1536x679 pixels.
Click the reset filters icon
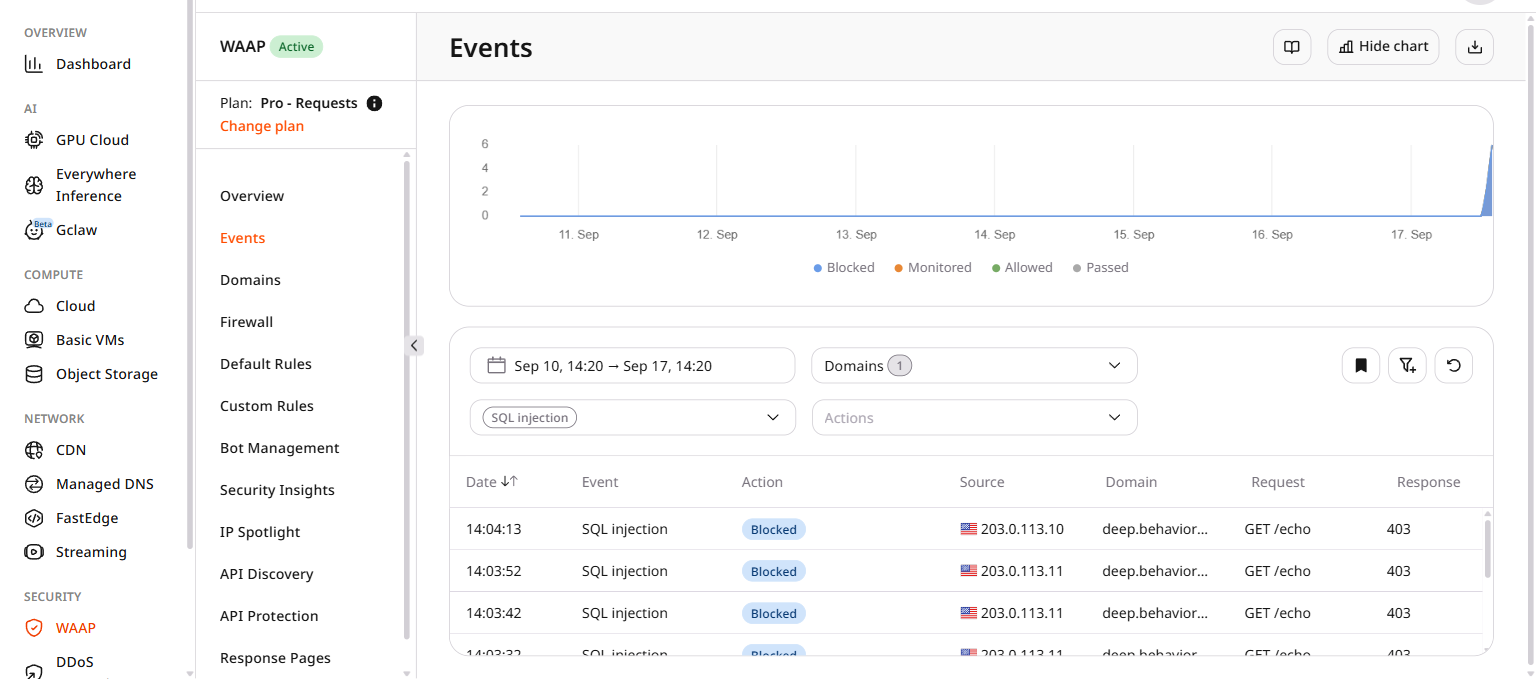(1454, 365)
